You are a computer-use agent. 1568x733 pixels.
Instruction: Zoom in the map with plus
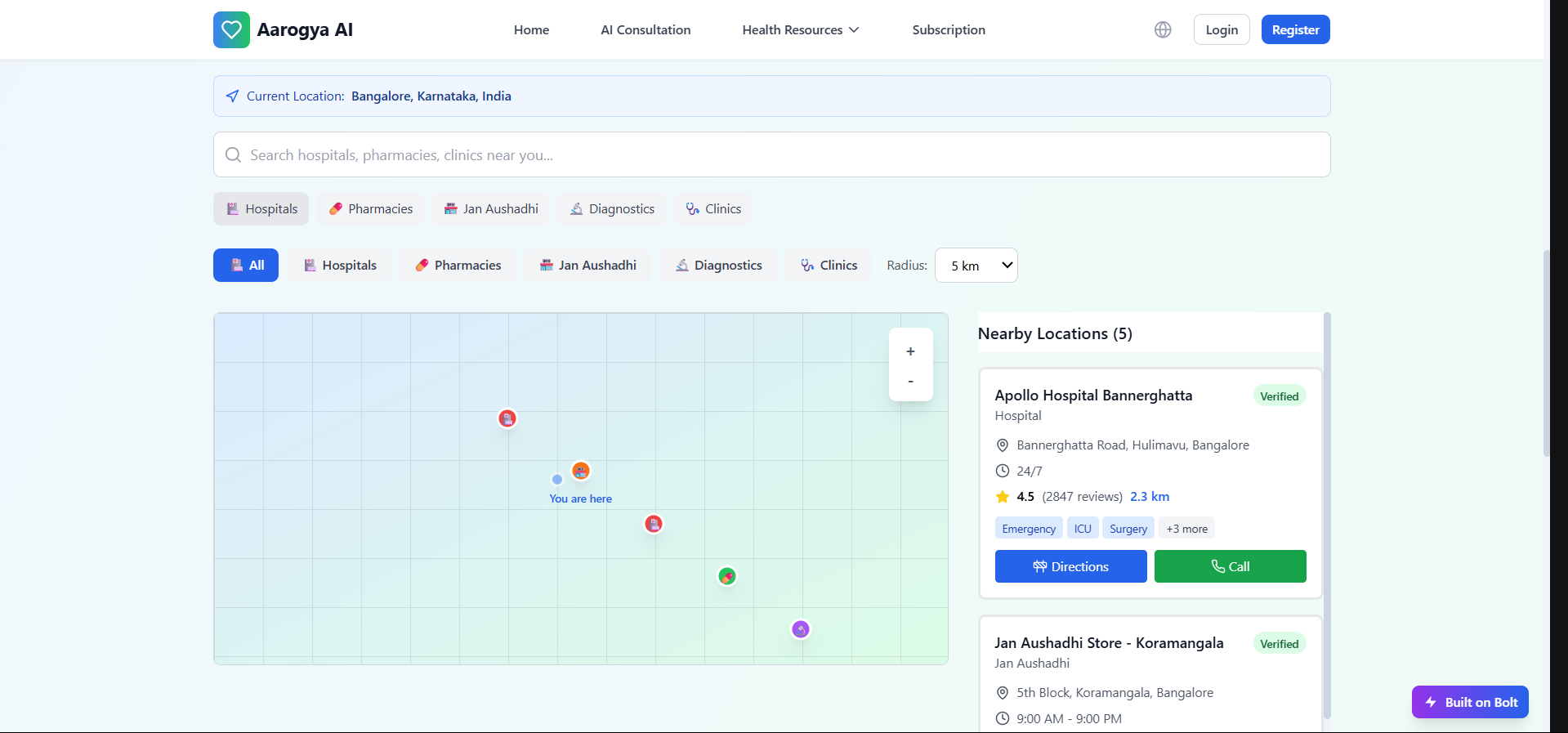(x=910, y=351)
